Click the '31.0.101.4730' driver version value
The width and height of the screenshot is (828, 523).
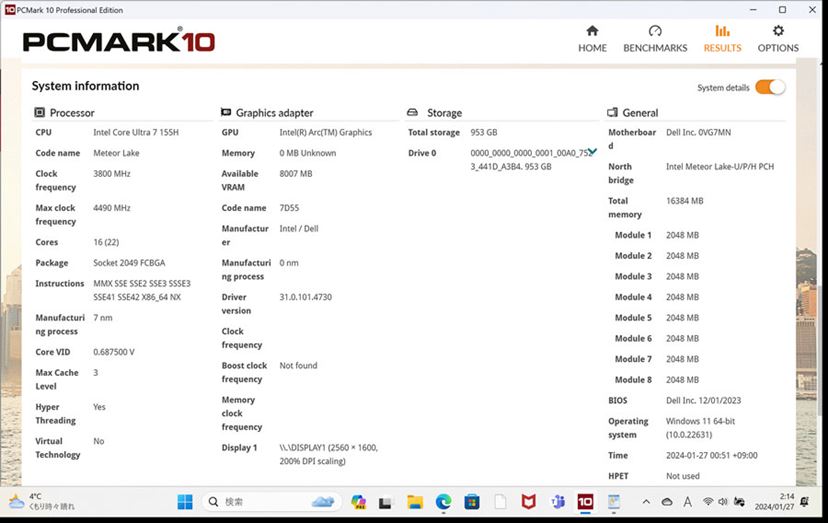[x=305, y=297]
